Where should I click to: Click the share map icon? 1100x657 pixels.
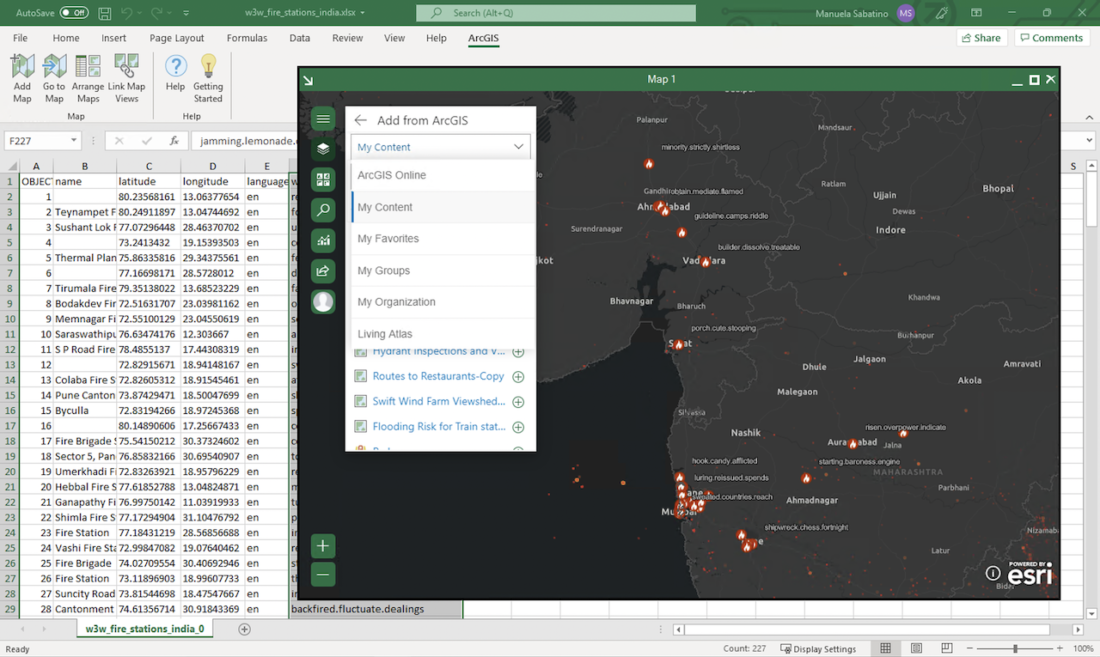point(323,271)
